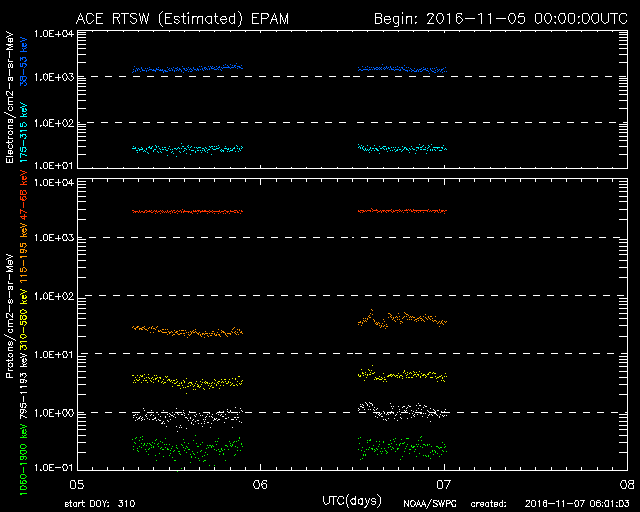The height and width of the screenshot is (512, 640).
Task: Click the Electrons/cm2-s-sr-MeV axis label
Action: pos(10,100)
